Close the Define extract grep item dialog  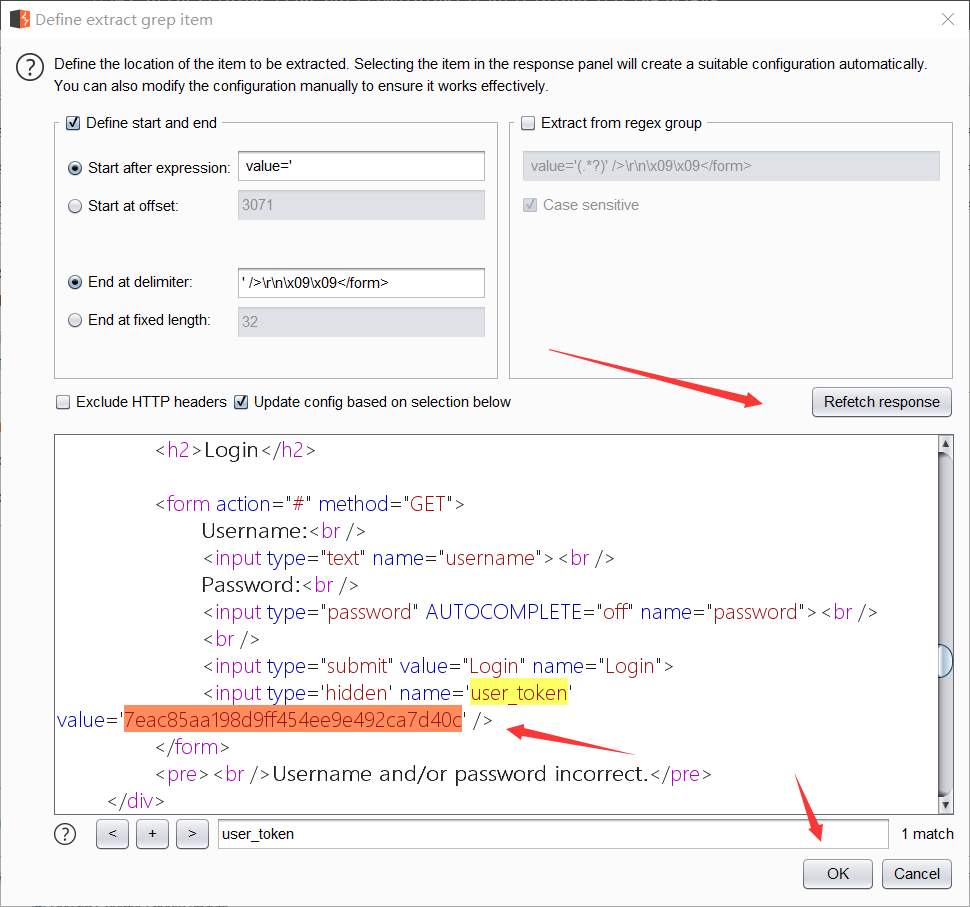[x=947, y=18]
